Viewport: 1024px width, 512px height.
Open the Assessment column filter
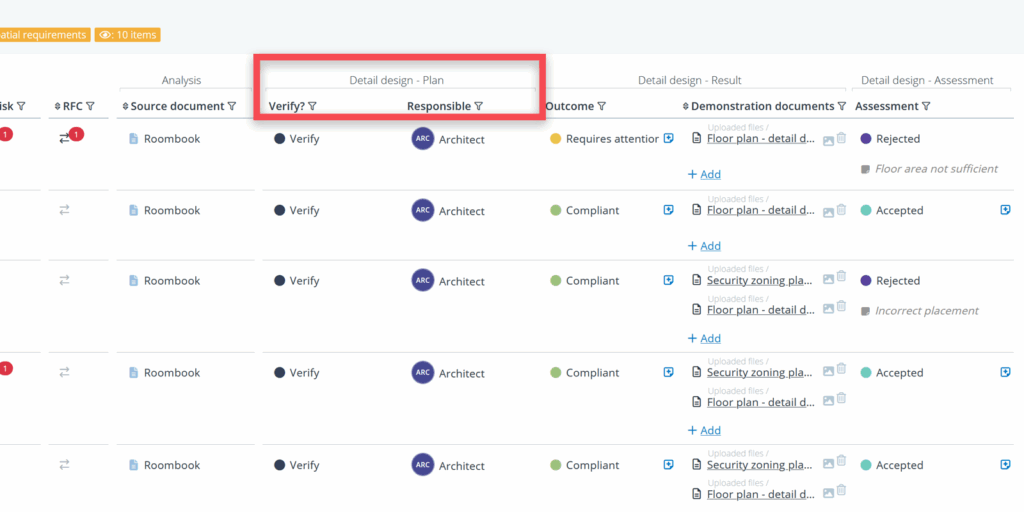pyautogui.click(x=926, y=106)
